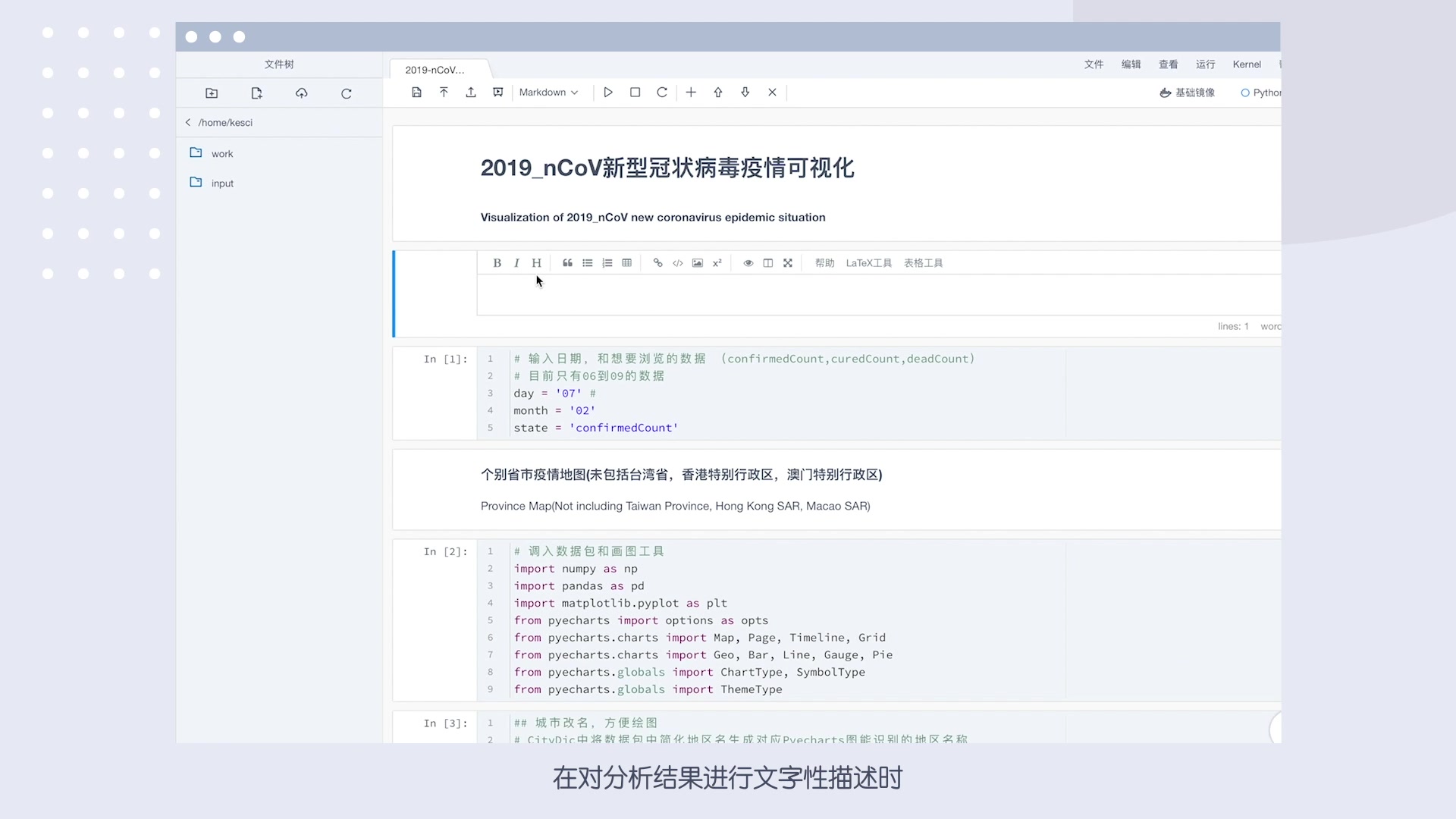The height and width of the screenshot is (819, 1456).
Task: Click the Insert image icon
Action: [697, 262]
